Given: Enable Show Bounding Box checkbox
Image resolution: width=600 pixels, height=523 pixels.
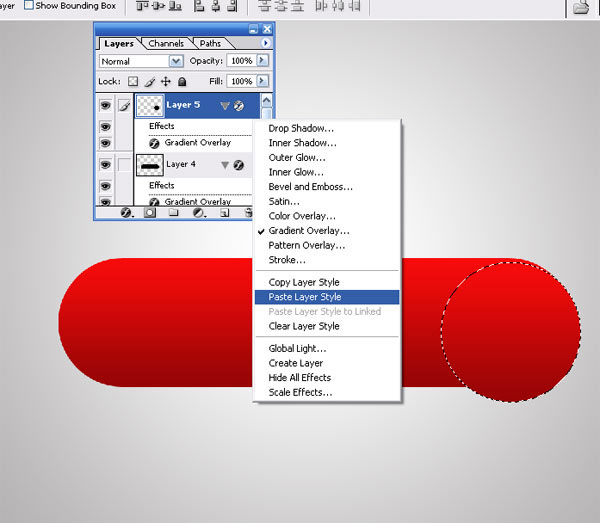Looking at the screenshot, I should (x=28, y=5).
